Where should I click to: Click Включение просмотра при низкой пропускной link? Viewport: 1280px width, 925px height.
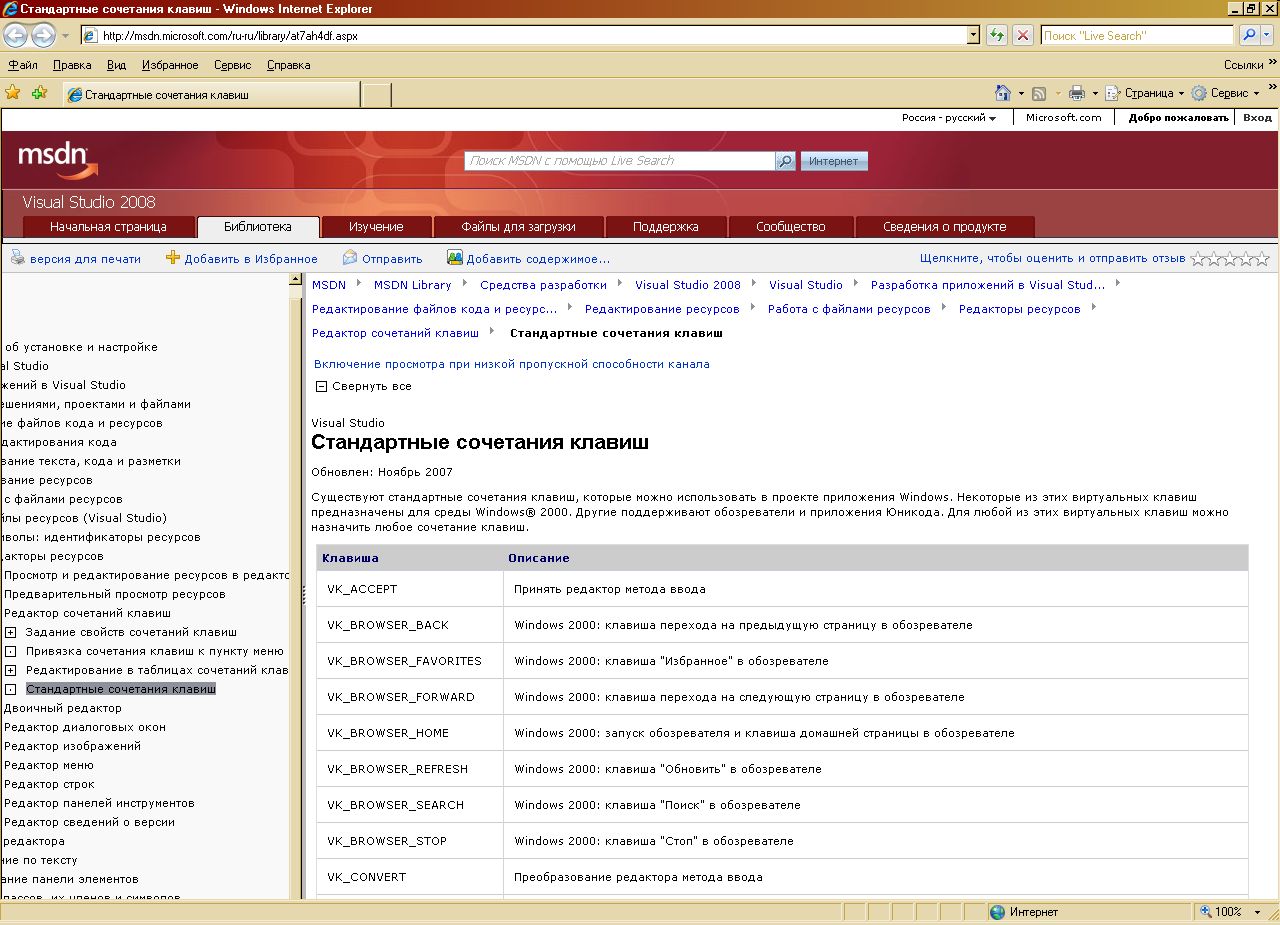point(511,364)
